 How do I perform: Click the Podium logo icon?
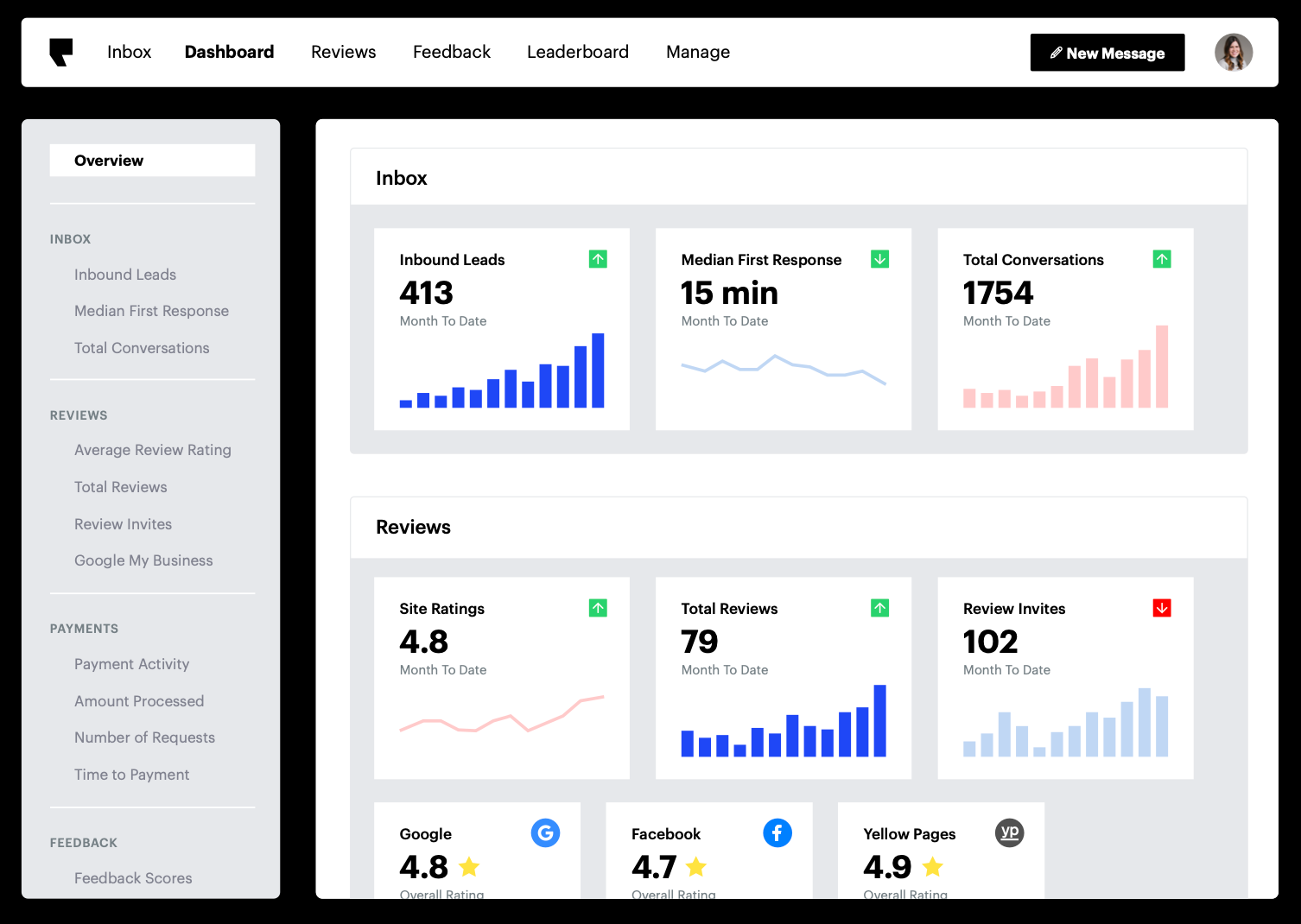(60, 52)
